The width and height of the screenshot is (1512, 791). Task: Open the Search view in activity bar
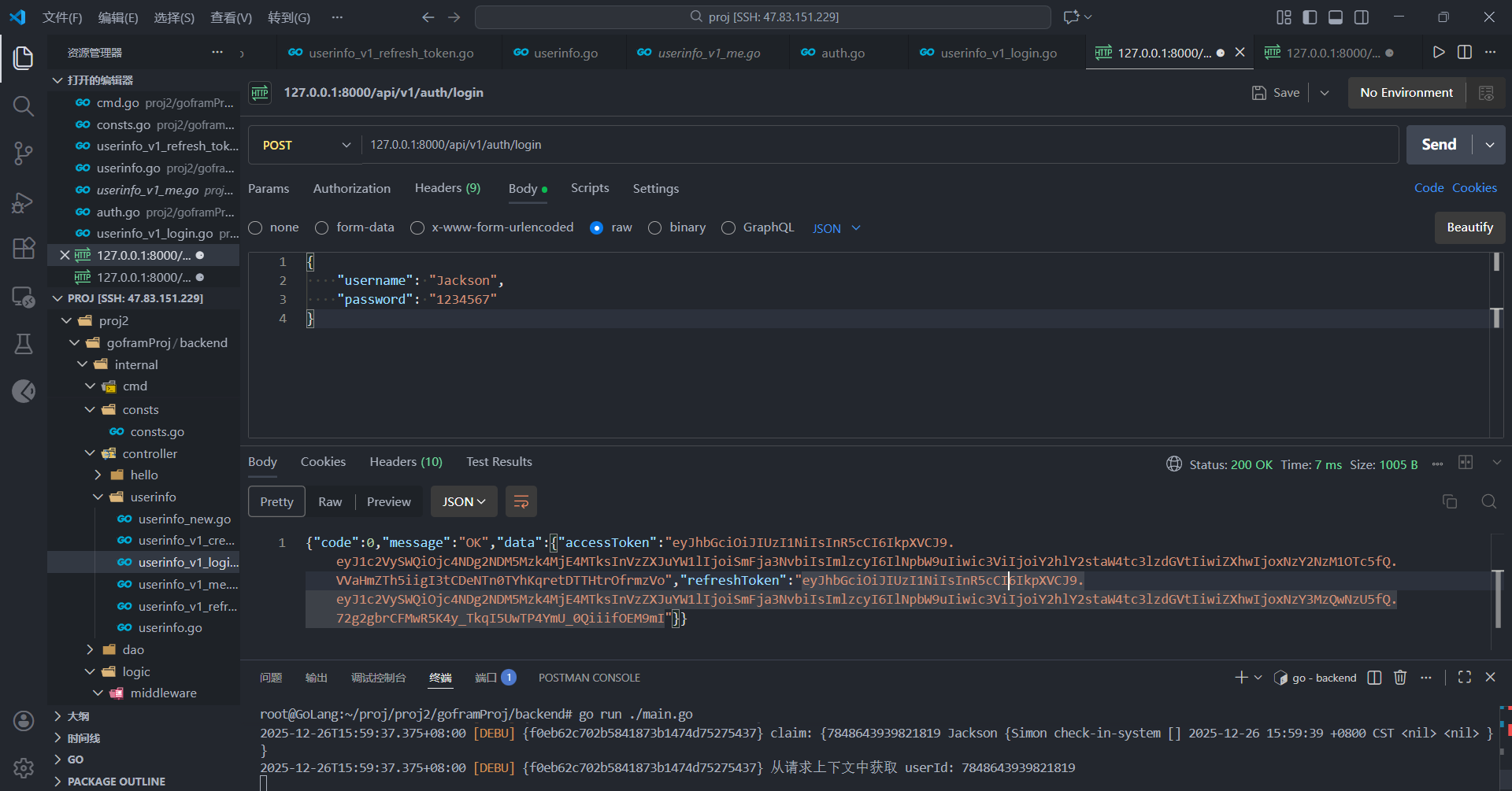tap(24, 105)
